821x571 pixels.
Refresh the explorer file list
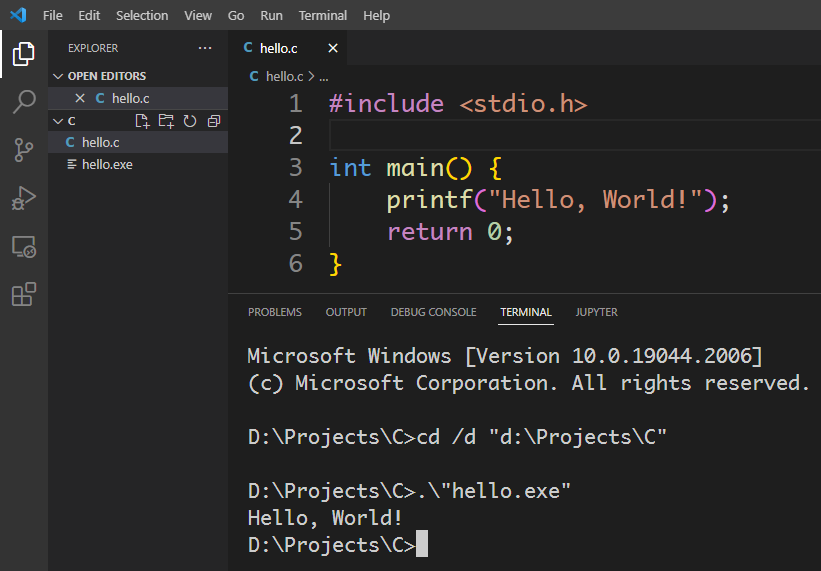pyautogui.click(x=190, y=121)
